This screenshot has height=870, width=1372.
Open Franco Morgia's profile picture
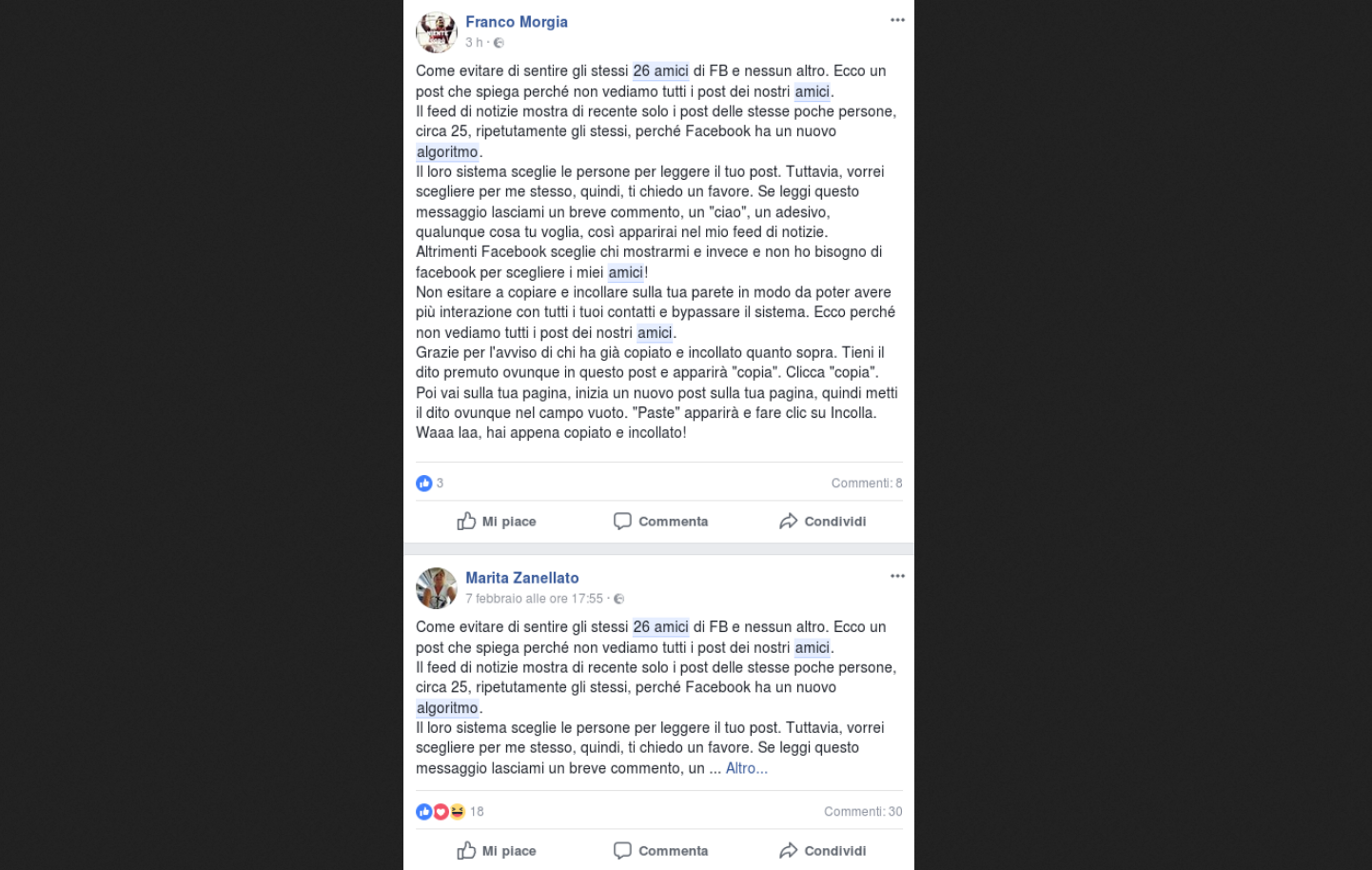pos(437,32)
